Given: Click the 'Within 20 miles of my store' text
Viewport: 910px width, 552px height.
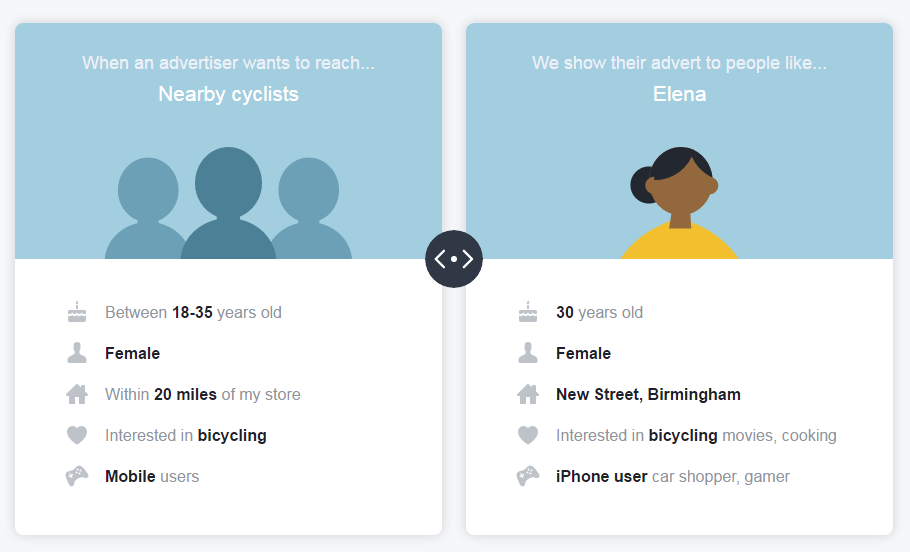Looking at the screenshot, I should coord(202,394).
